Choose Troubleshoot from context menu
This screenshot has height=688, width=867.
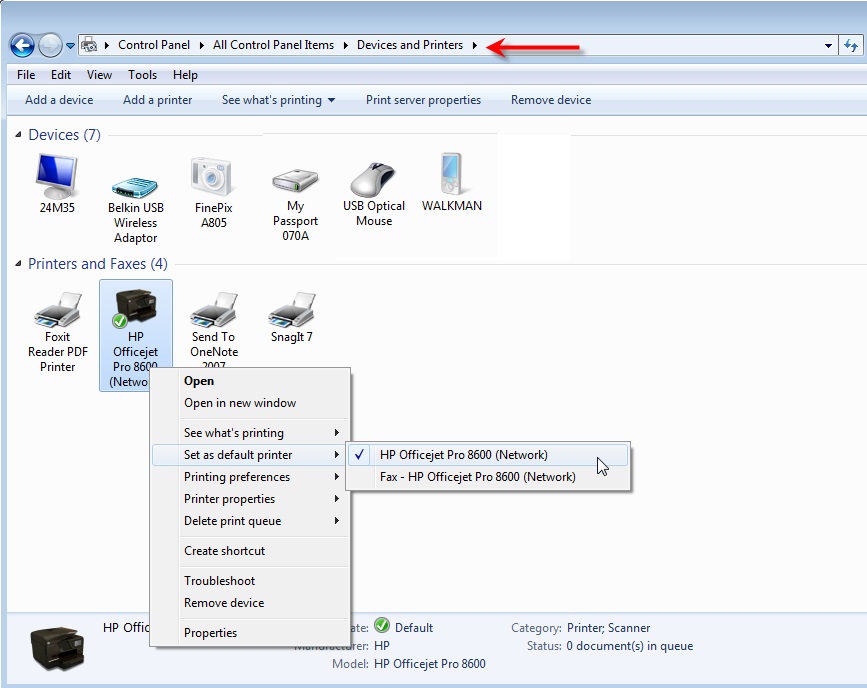(x=251, y=581)
